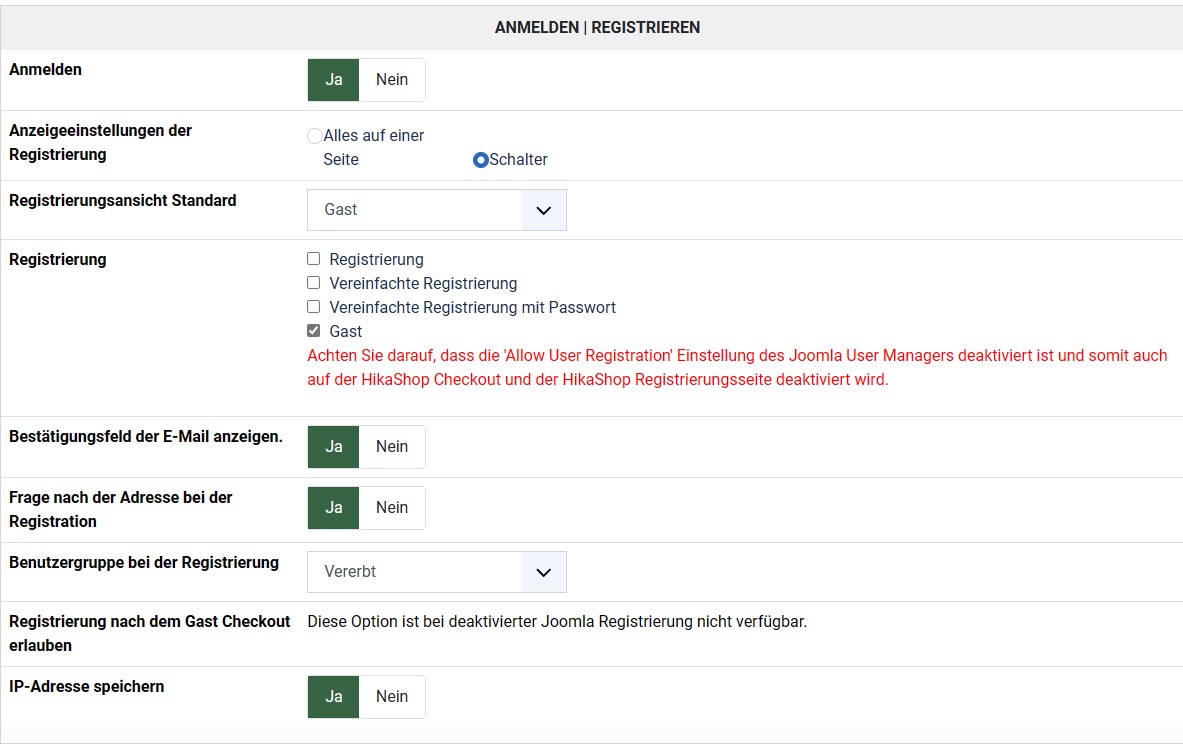Click Ja for Frage nach der Adresse

[334, 508]
